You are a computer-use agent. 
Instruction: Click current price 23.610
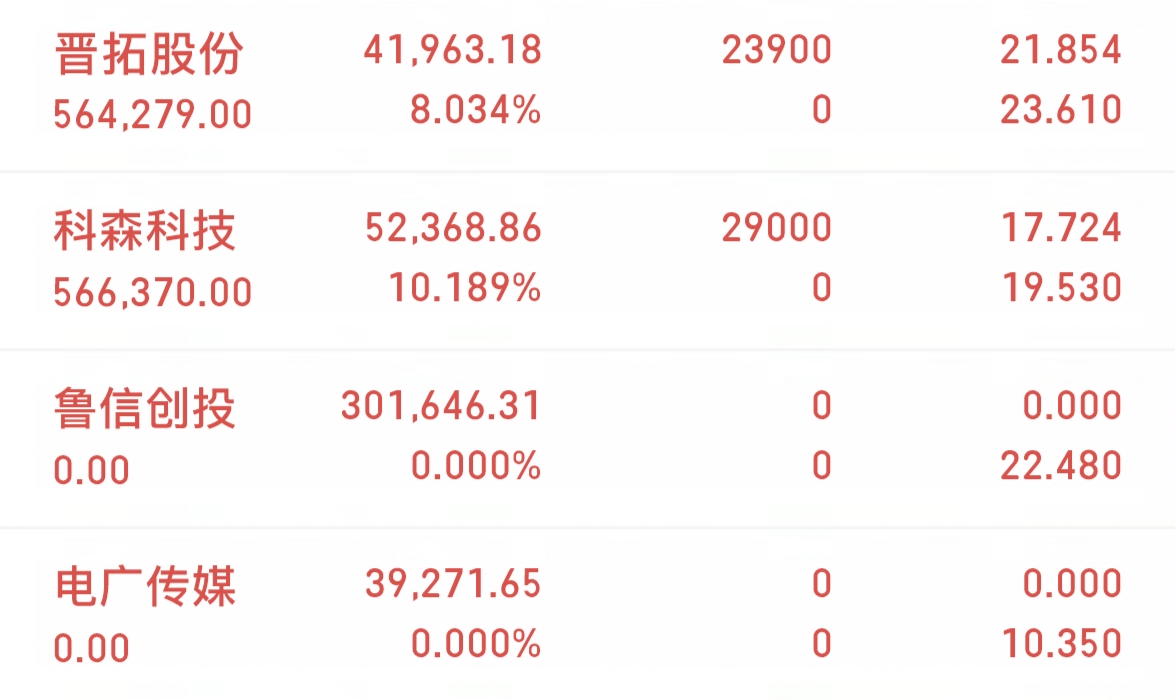(1060, 109)
